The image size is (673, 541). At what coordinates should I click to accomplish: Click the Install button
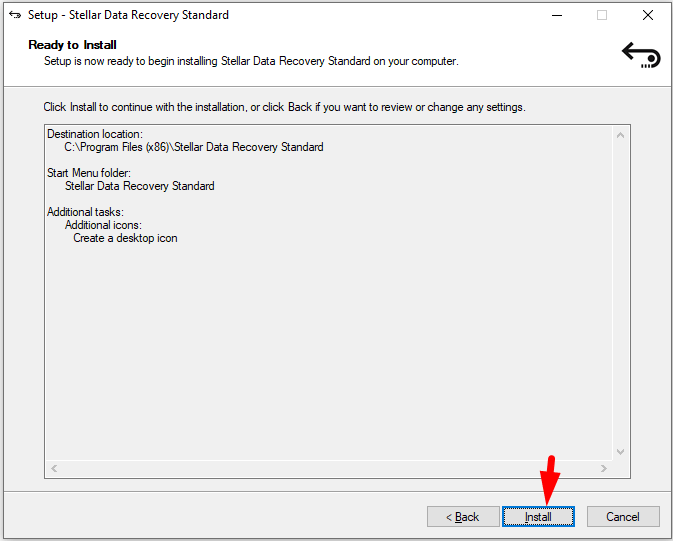coord(538,517)
